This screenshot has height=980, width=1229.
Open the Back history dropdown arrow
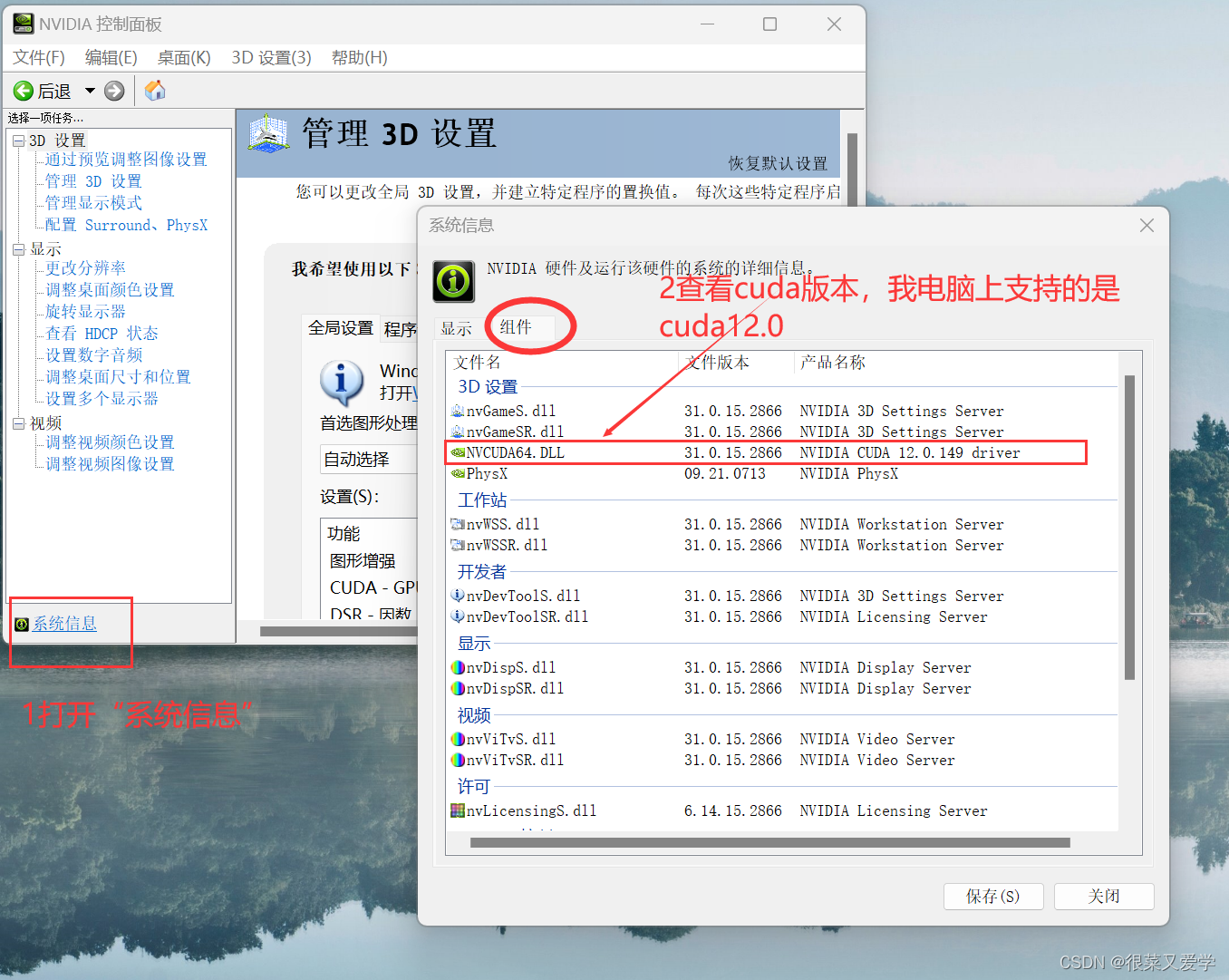click(90, 91)
